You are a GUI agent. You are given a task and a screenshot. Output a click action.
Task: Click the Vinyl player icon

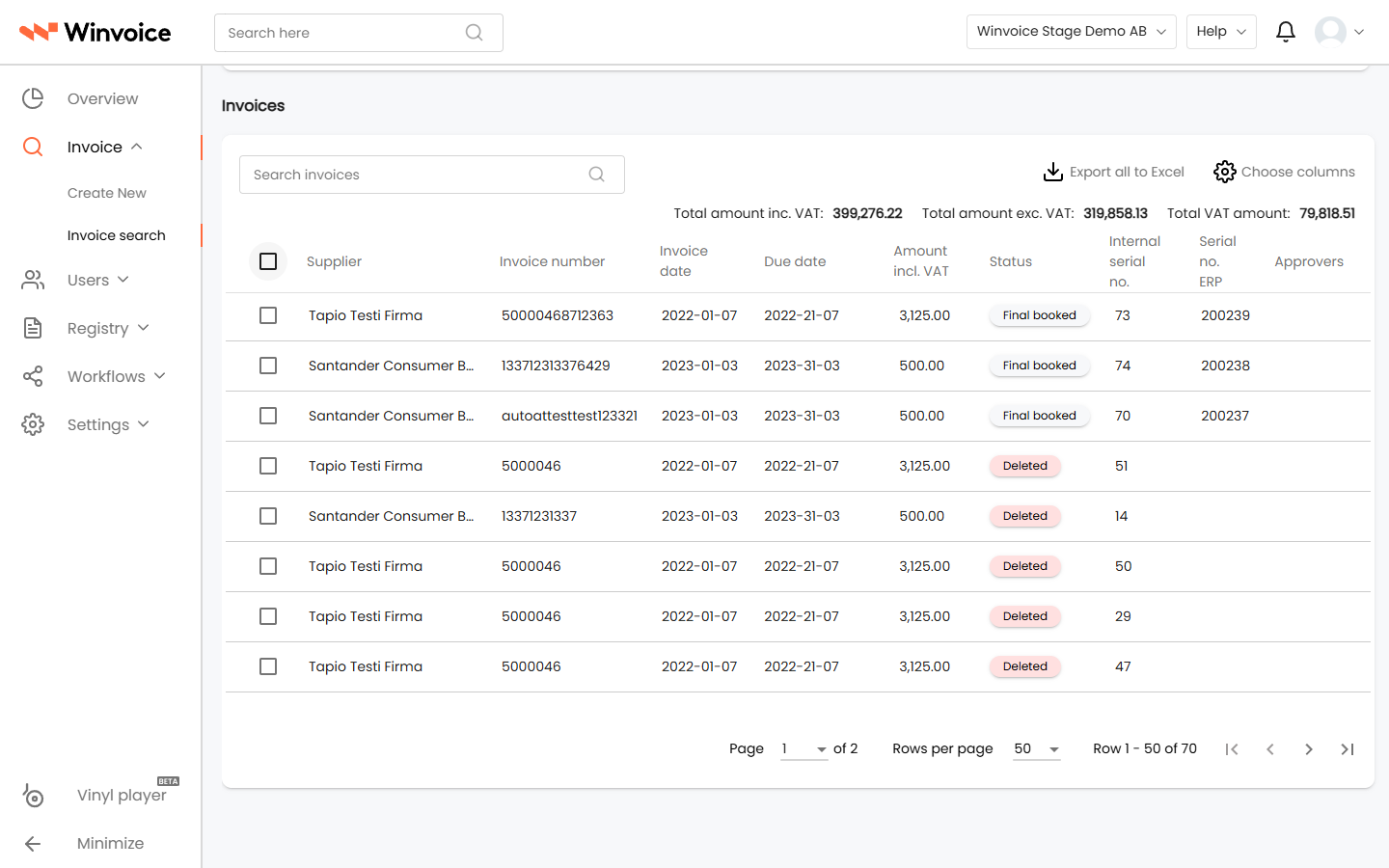(x=33, y=796)
